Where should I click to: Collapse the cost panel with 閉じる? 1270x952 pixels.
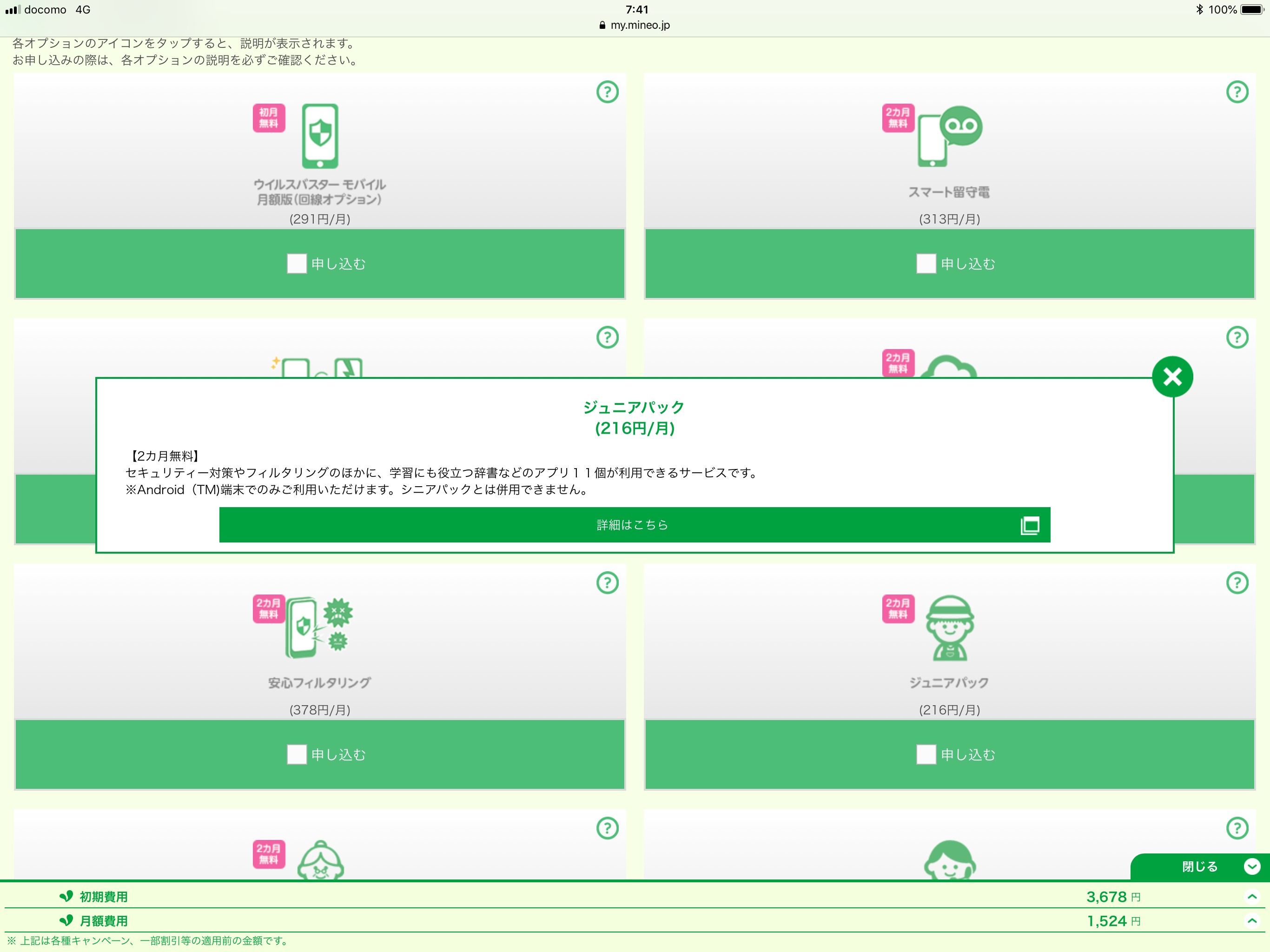point(1200,866)
